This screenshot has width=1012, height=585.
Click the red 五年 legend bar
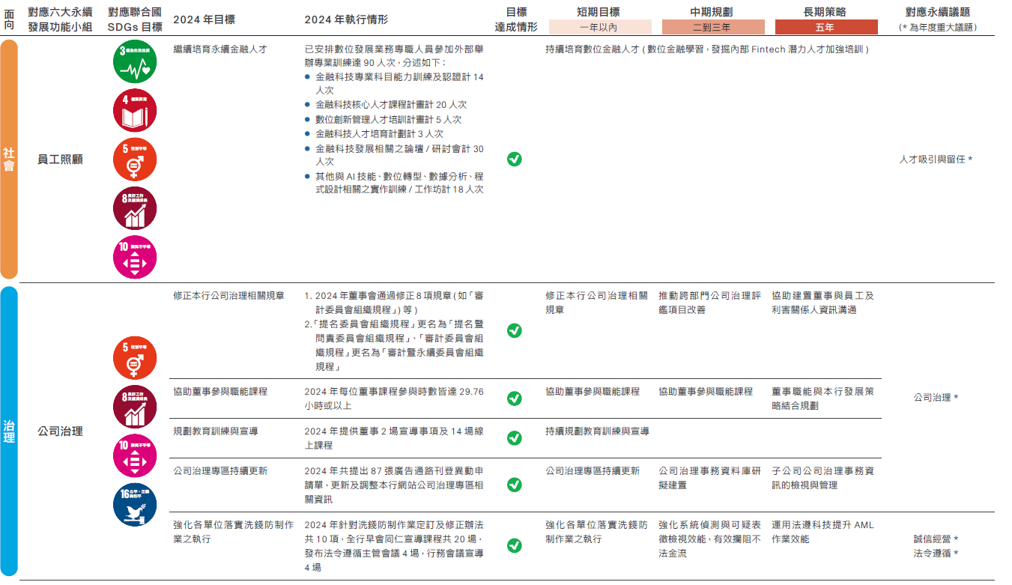[826, 27]
